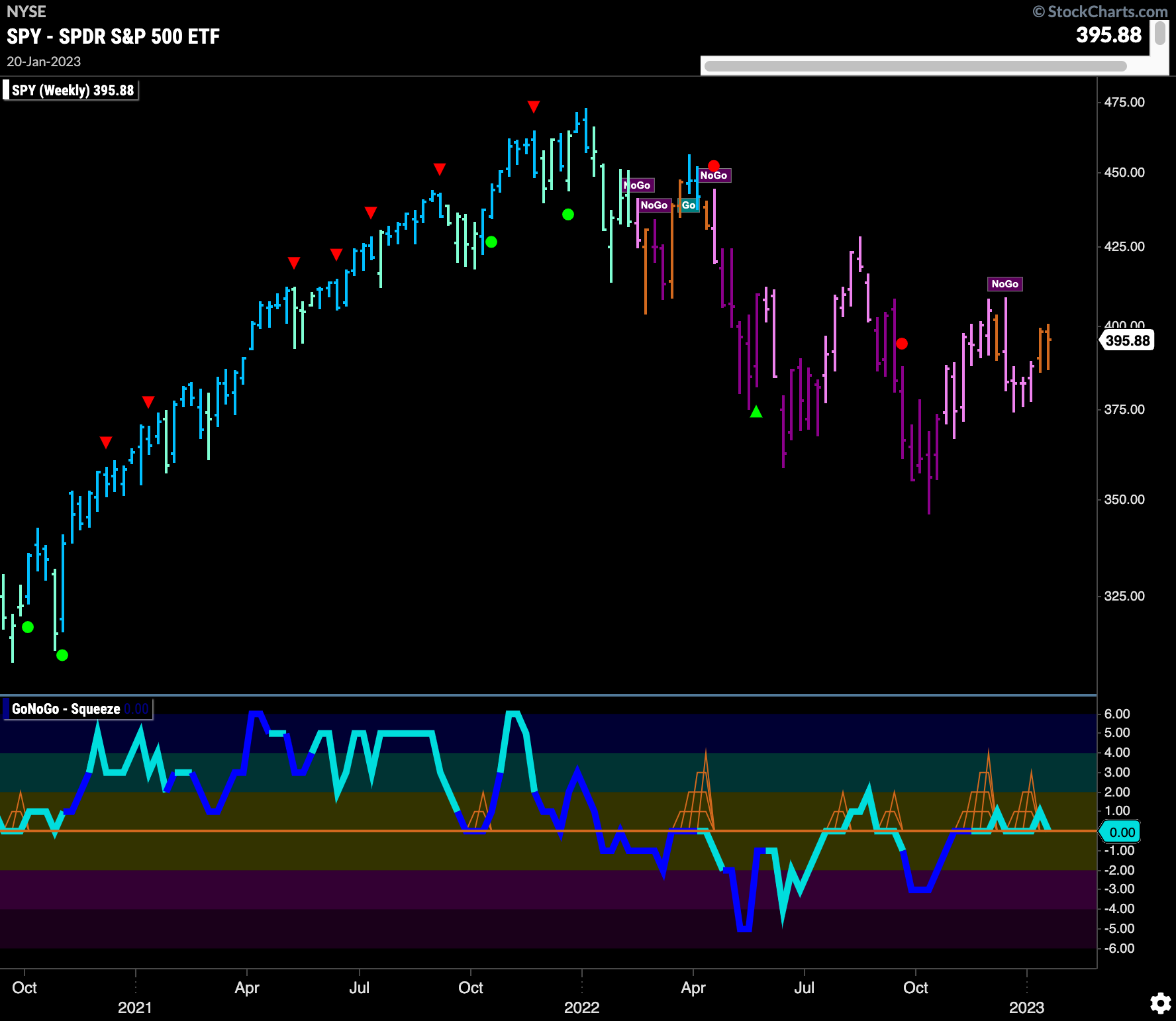Click the teal Go flag near April 2022

(x=689, y=205)
